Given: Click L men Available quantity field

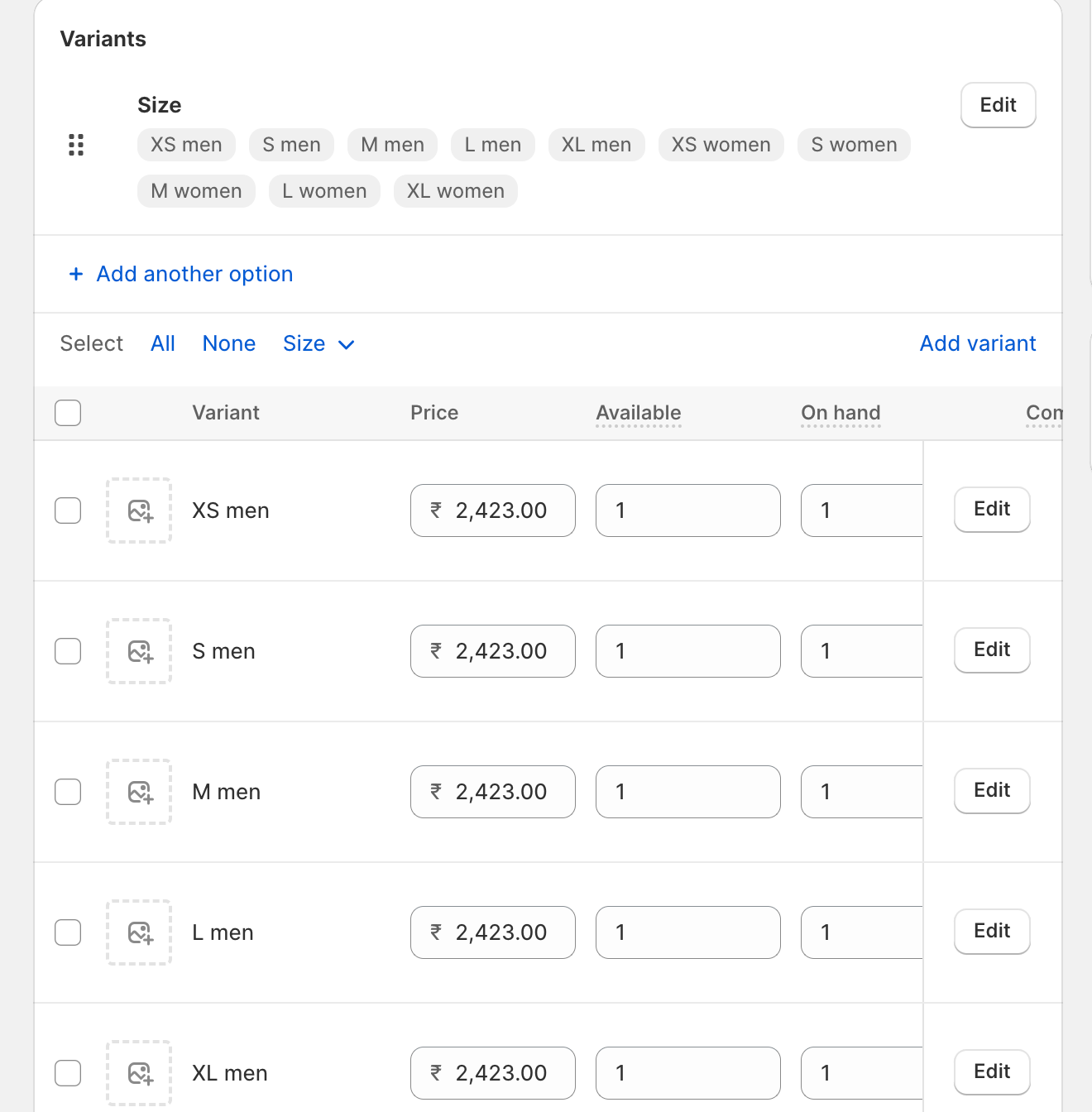Looking at the screenshot, I should pos(688,932).
